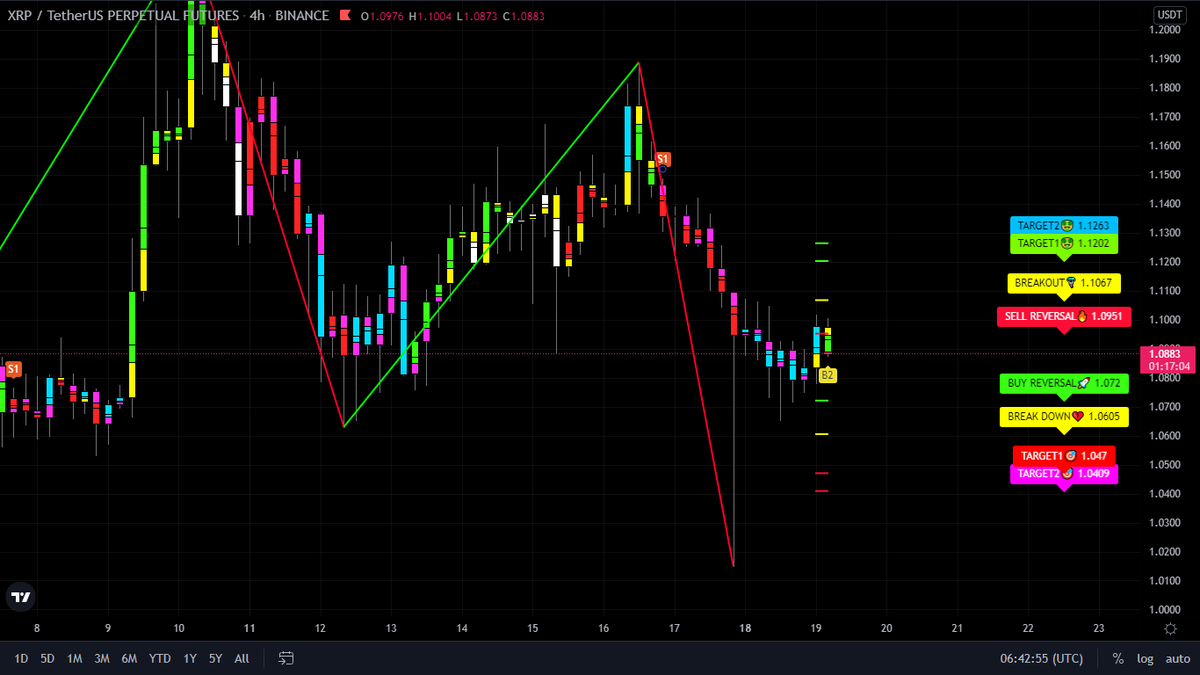
Task: Toggle auto scale mode
Action: 1177,659
